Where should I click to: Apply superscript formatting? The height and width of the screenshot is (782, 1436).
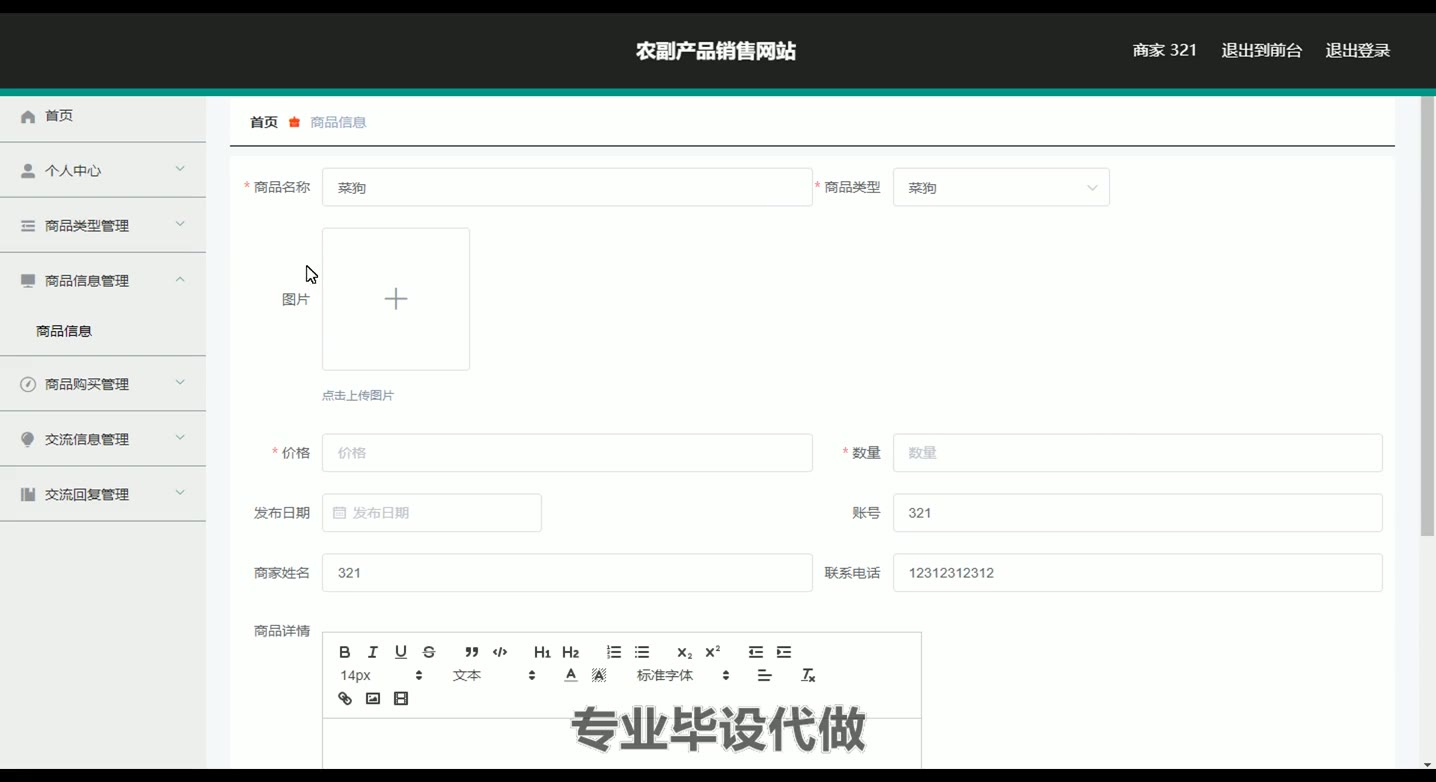pos(713,652)
